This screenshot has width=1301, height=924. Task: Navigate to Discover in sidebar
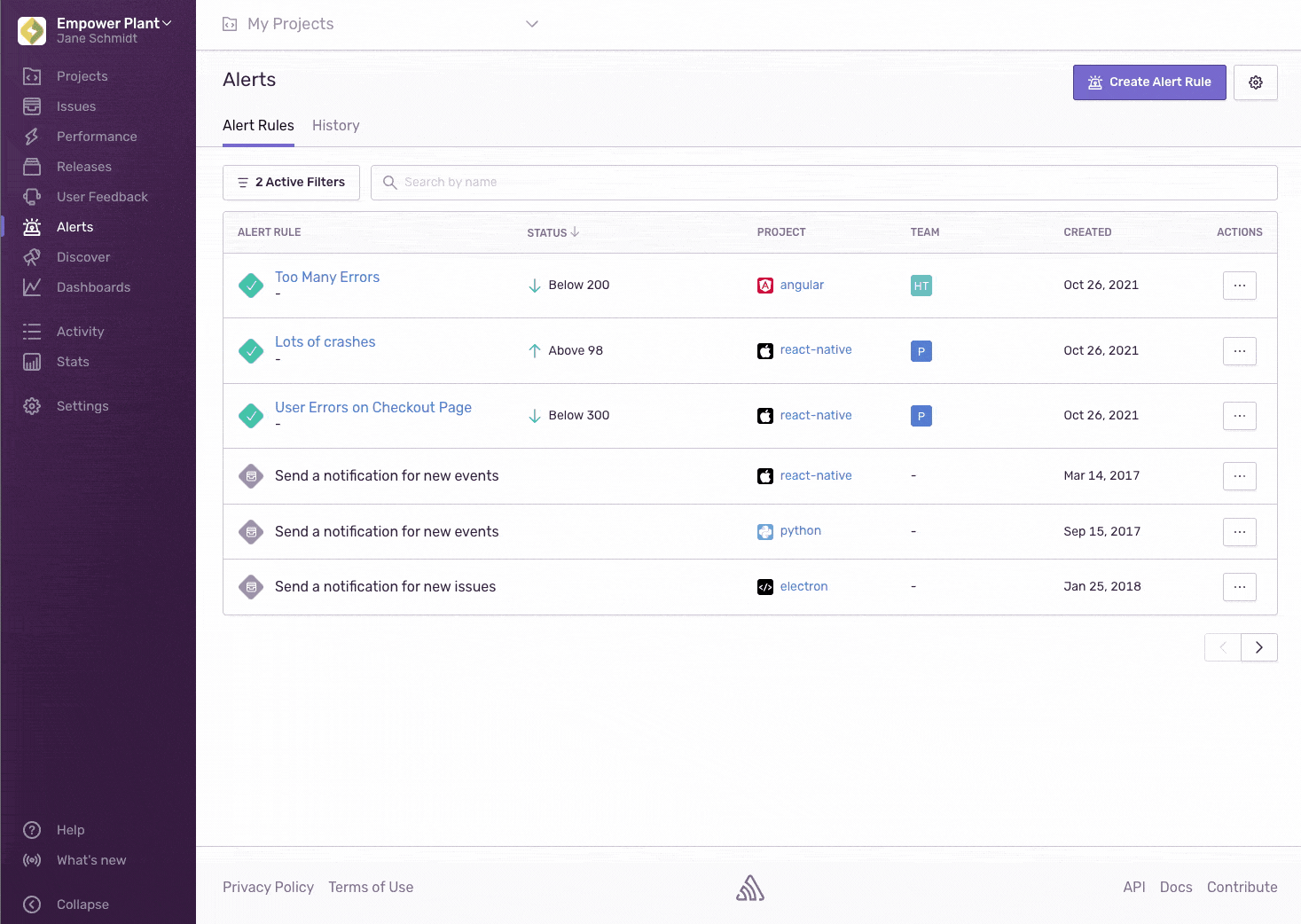(x=83, y=257)
